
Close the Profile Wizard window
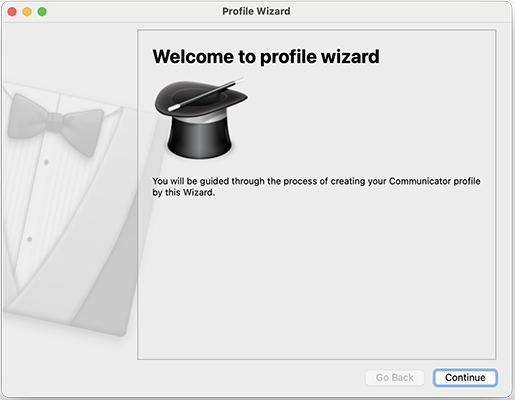tap(12, 12)
